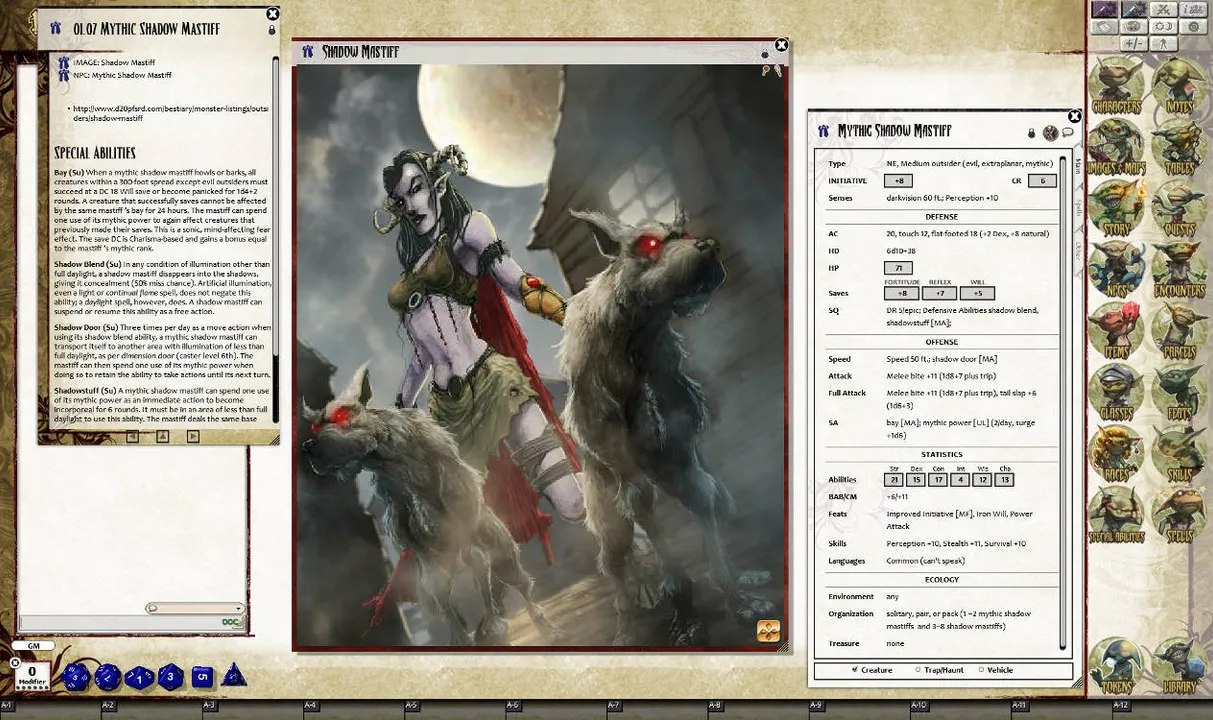Click the Cha 13 ability box

(1004, 480)
